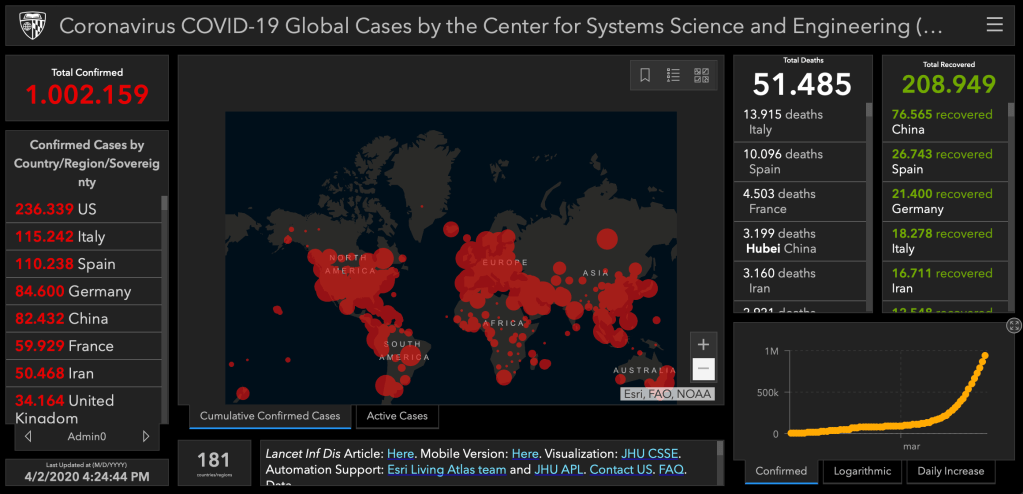Zoom out on the map with minus
Image resolution: width=1023 pixels, height=494 pixels.
click(703, 369)
